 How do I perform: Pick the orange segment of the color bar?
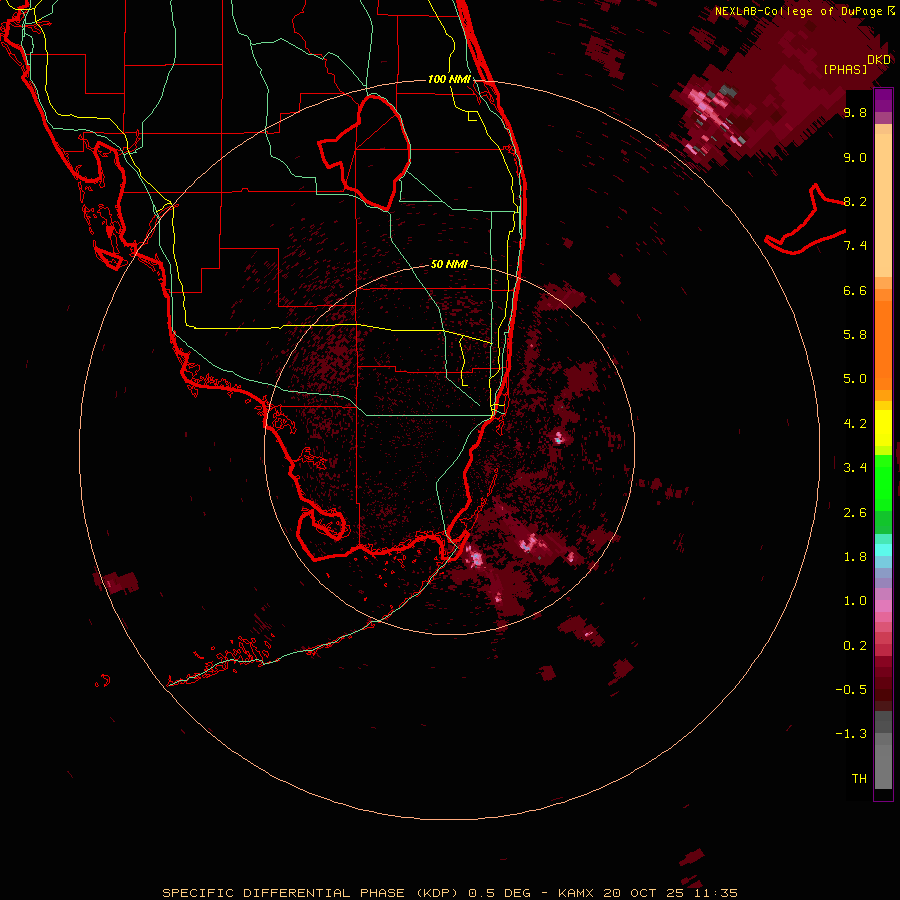[883, 345]
